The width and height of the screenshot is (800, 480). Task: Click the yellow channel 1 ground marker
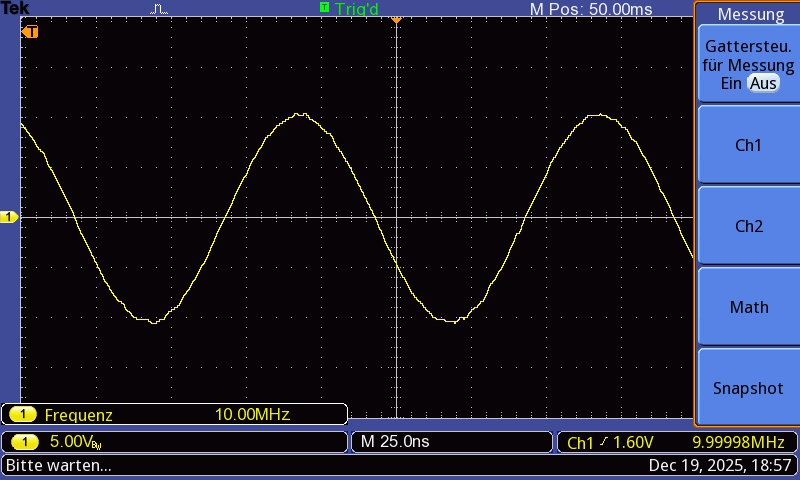tap(9, 217)
